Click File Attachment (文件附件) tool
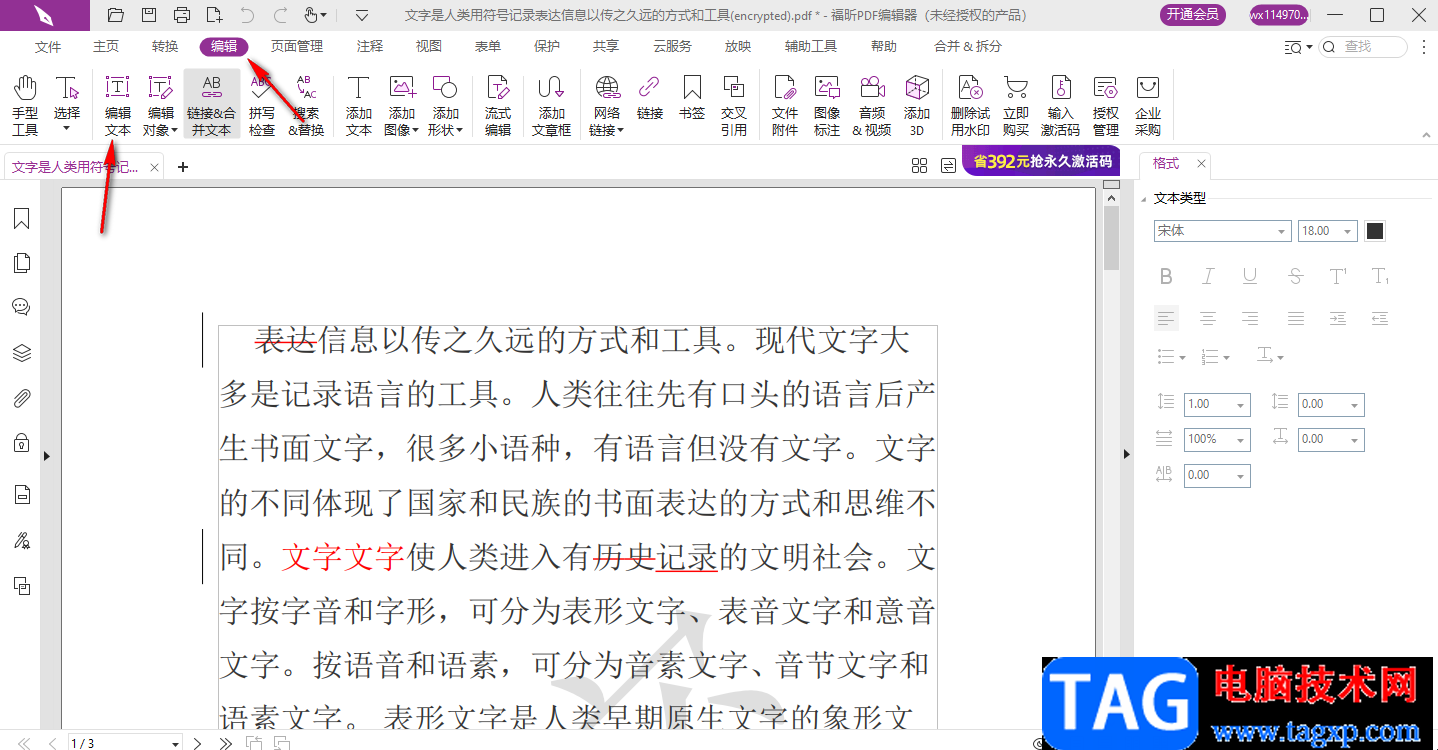 pos(785,104)
